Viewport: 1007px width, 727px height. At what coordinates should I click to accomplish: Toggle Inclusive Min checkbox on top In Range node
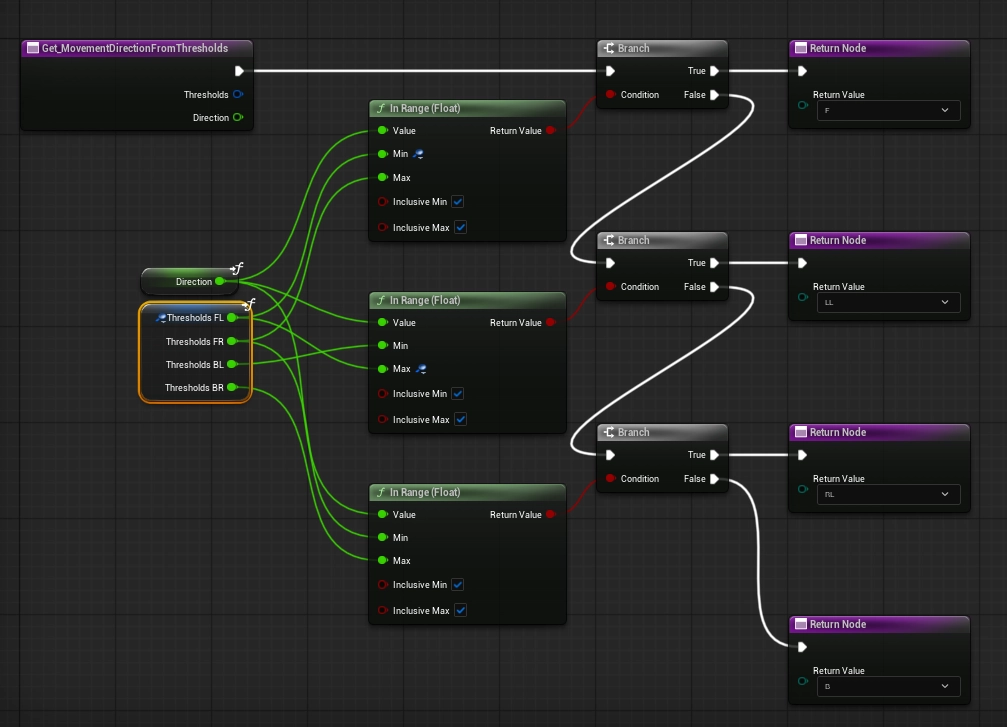[x=458, y=202]
